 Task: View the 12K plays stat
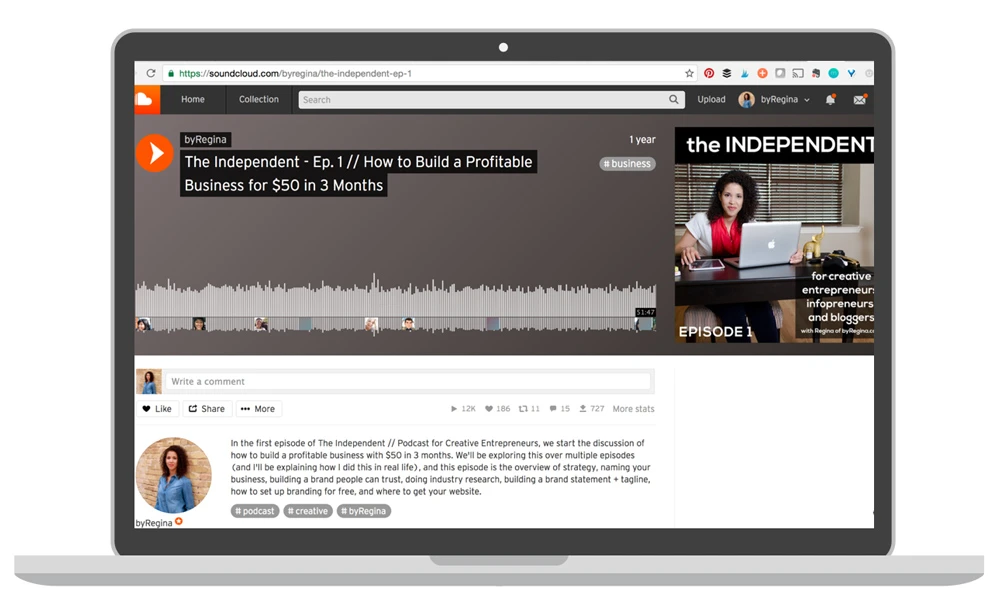point(464,409)
